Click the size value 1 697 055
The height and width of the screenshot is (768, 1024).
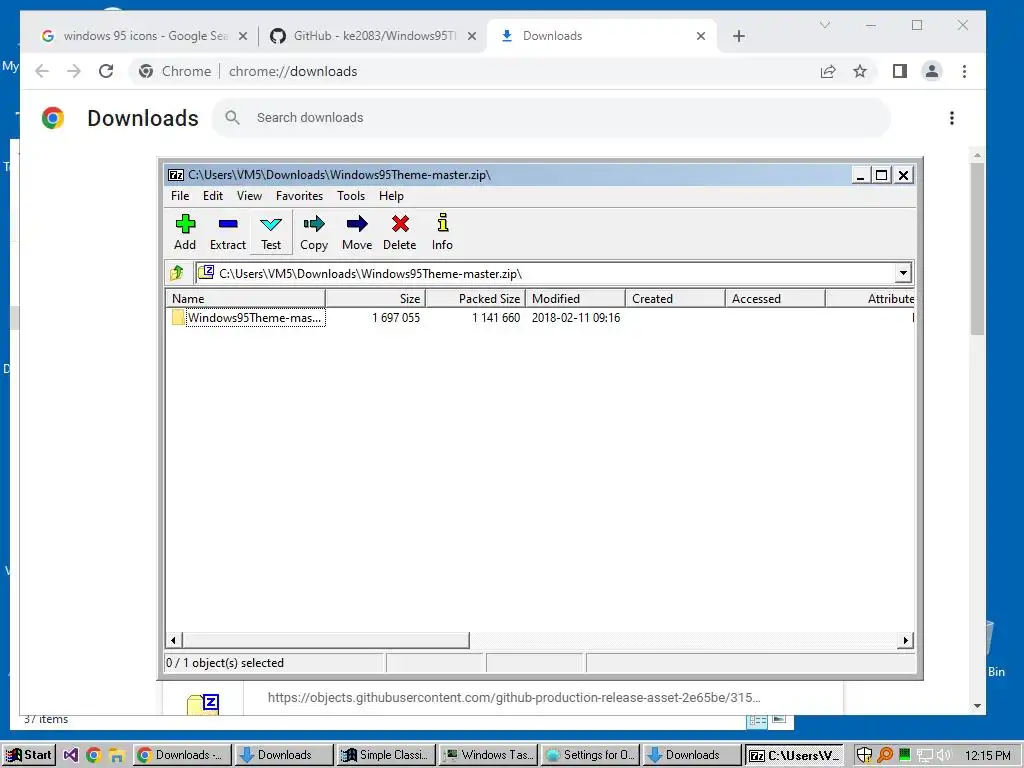tap(396, 318)
